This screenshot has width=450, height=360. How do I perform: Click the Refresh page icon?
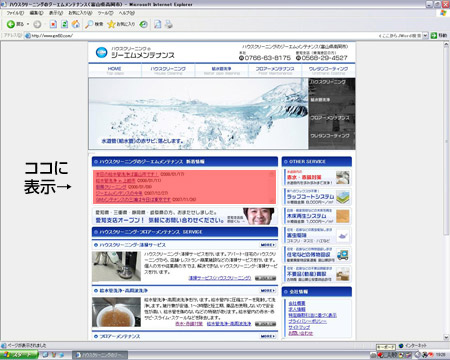pos(65,24)
